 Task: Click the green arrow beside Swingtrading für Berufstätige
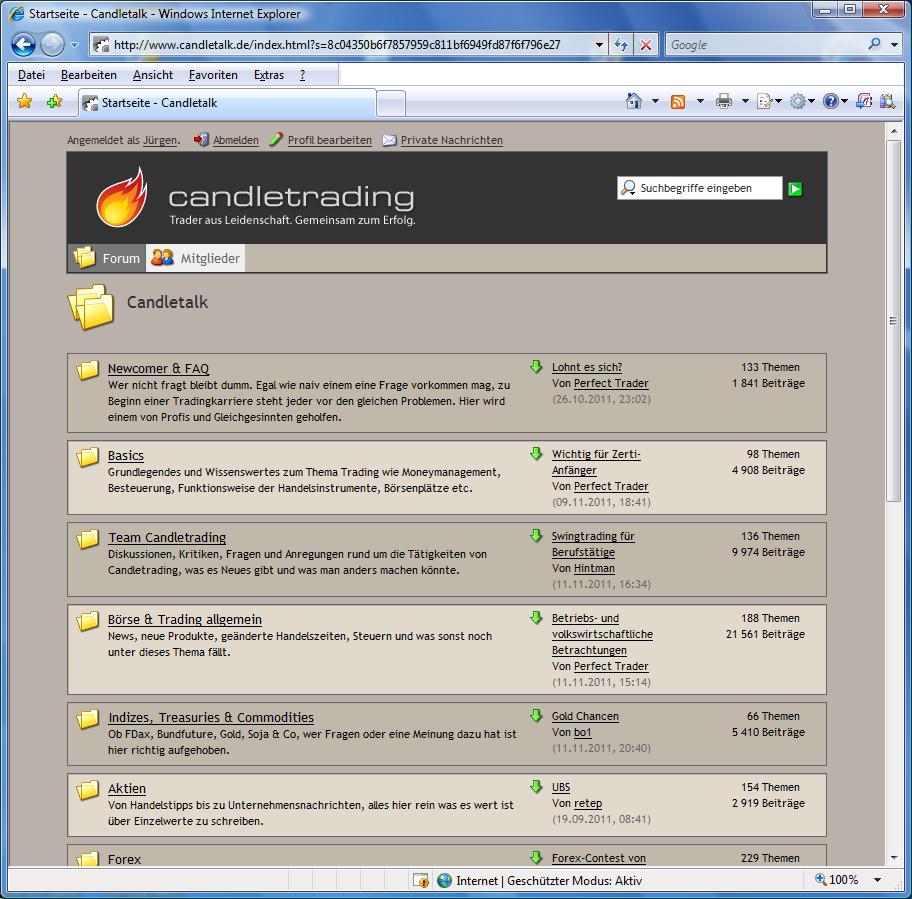536,536
